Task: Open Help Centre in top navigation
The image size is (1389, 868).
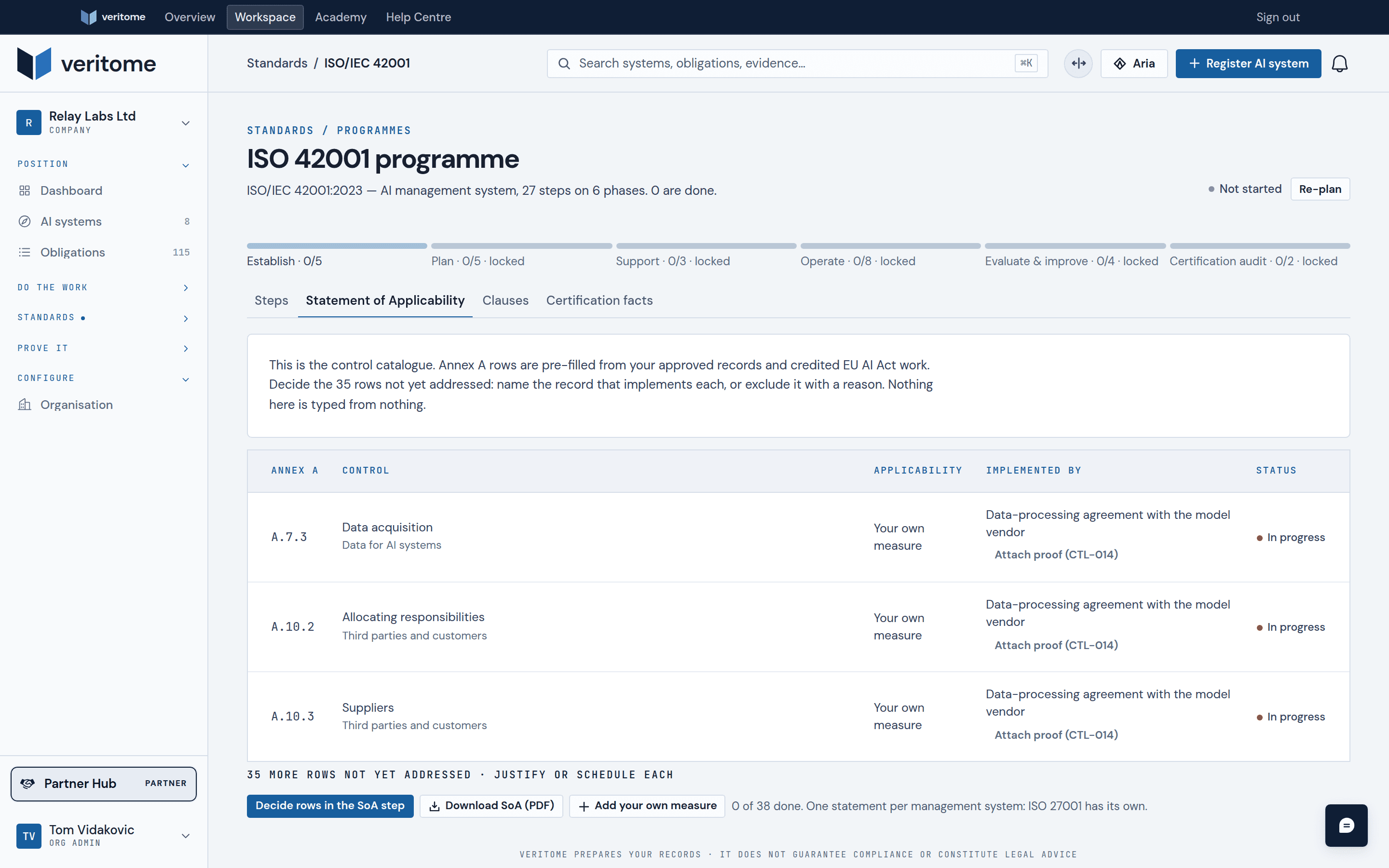Action: click(x=419, y=17)
